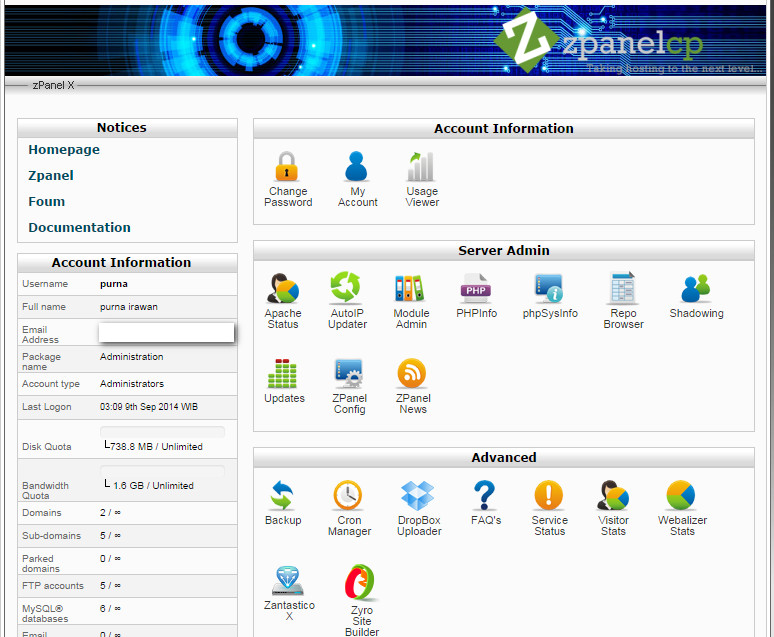Open phpSysInfo monitor icon

pyautogui.click(x=549, y=288)
